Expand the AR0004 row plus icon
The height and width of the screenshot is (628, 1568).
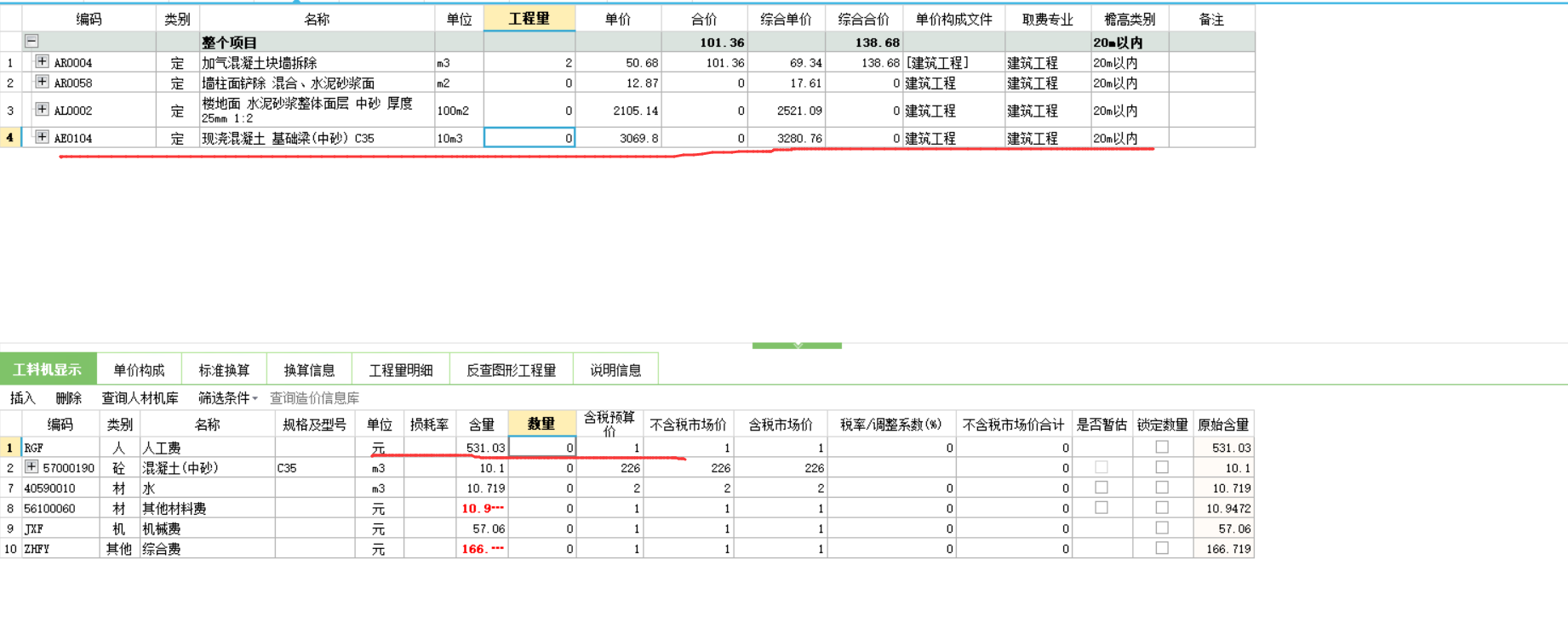[41, 61]
